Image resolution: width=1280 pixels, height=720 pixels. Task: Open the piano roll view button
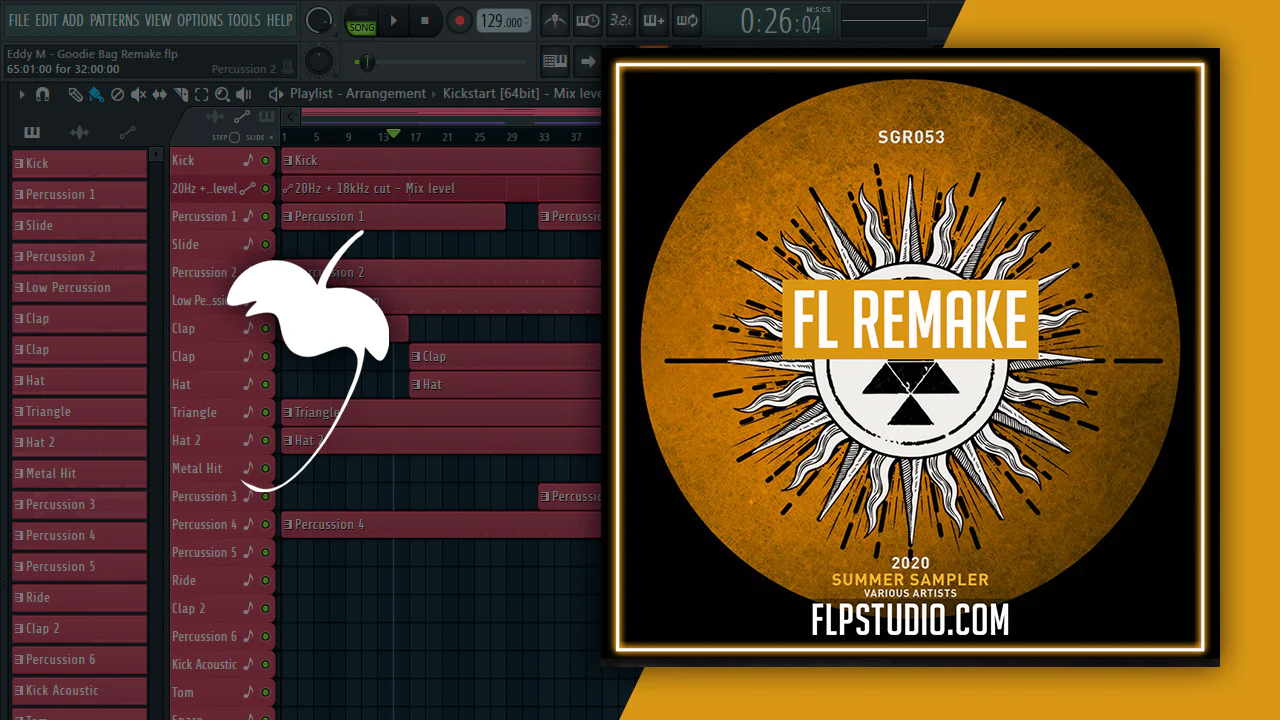(555, 61)
